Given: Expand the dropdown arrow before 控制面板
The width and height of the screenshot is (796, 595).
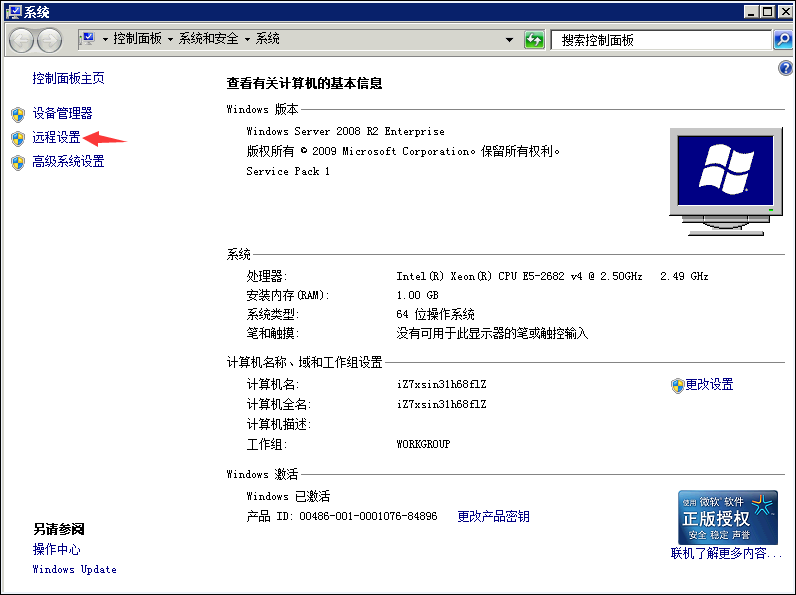Looking at the screenshot, I should click(x=105, y=39).
